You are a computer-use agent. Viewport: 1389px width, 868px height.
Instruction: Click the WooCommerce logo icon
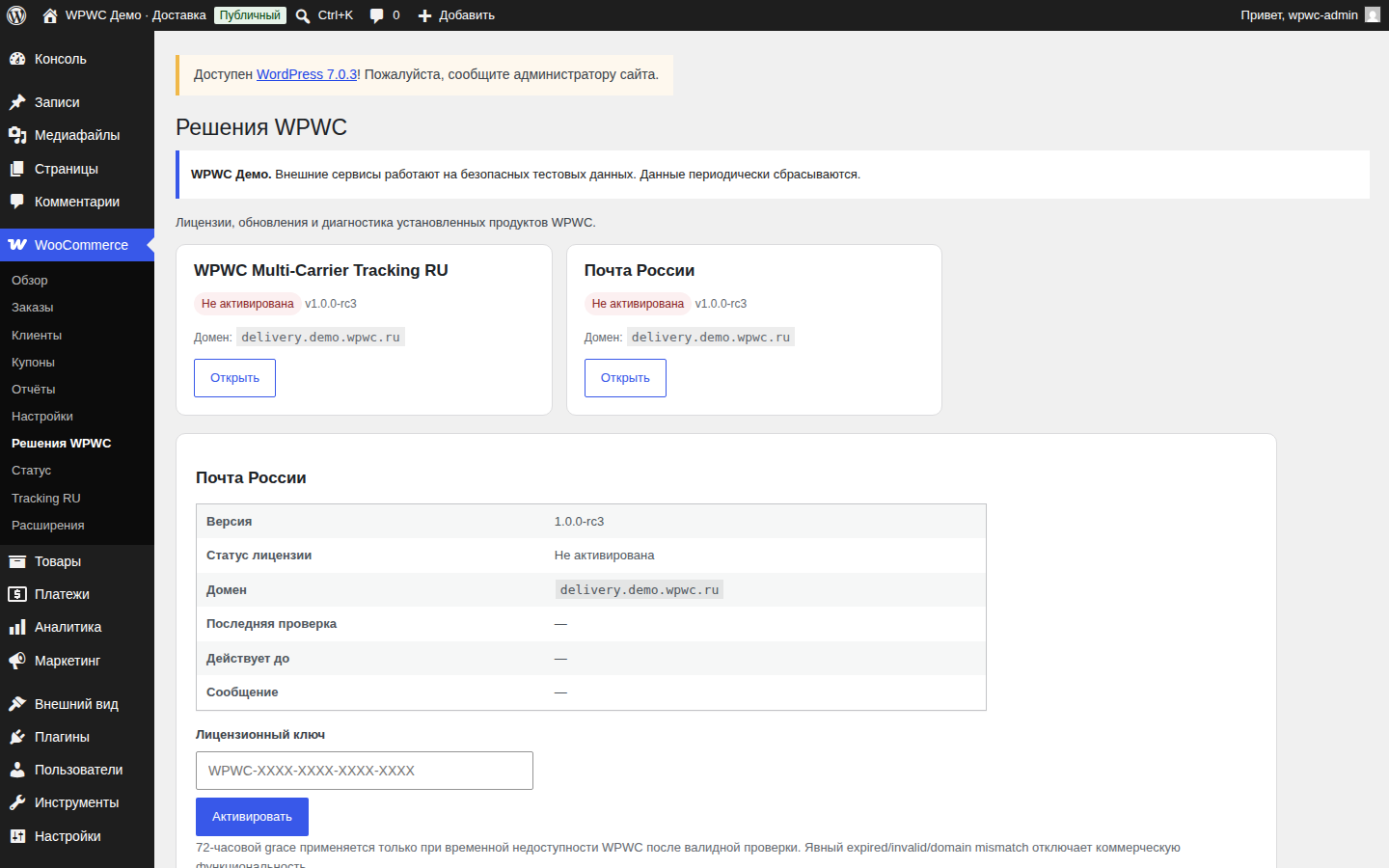point(17,245)
